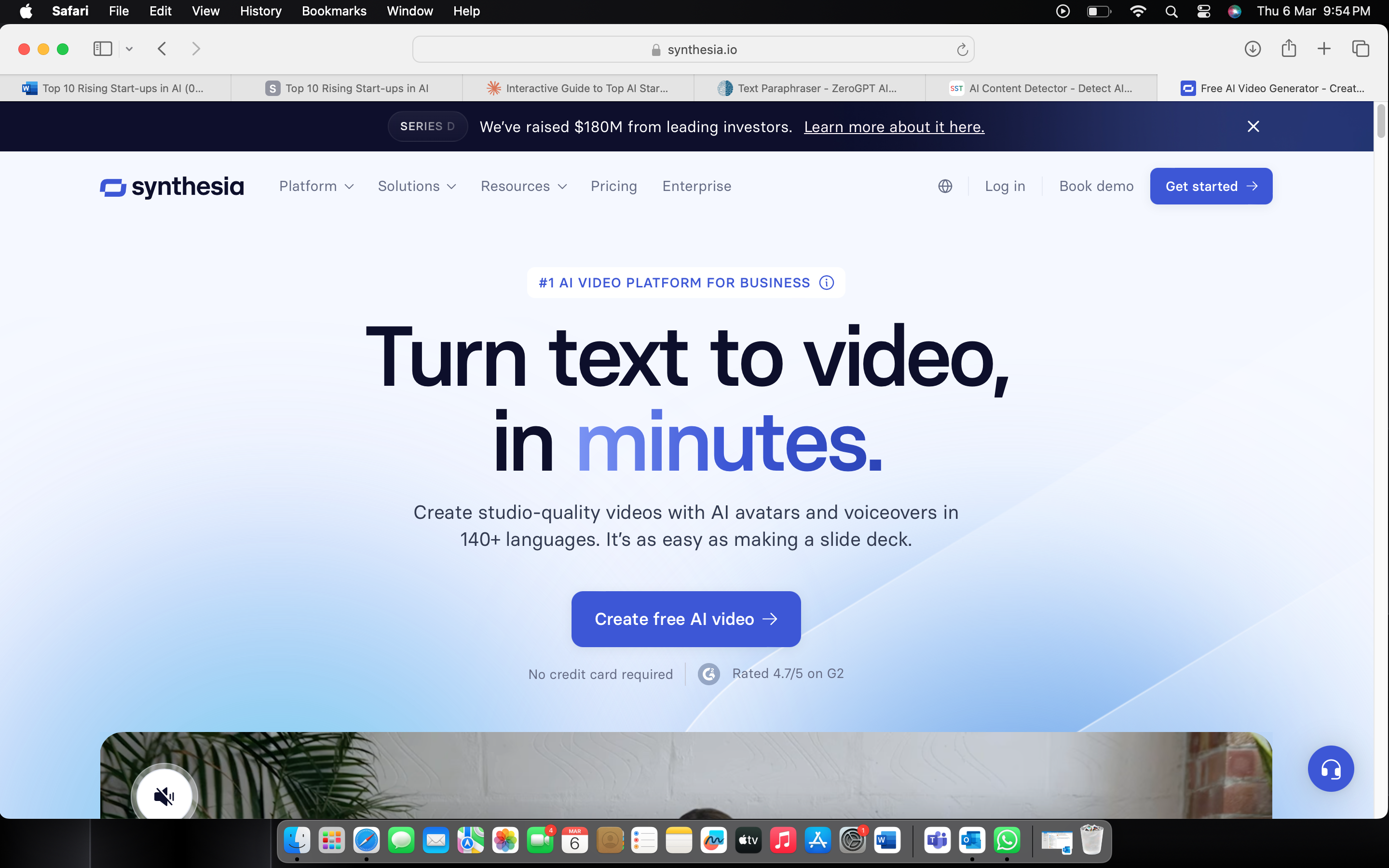Click the SERIES D badge
1389x868 pixels.
[428, 126]
